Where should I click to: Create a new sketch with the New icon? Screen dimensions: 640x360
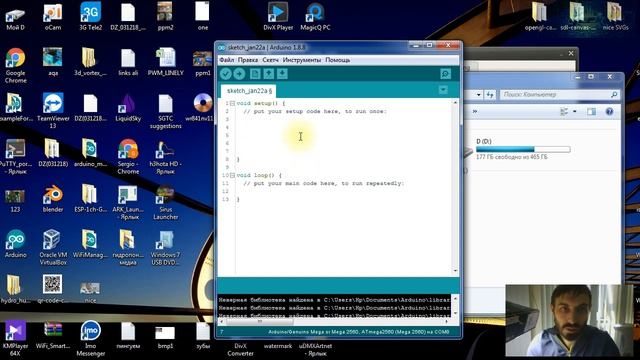pos(255,74)
